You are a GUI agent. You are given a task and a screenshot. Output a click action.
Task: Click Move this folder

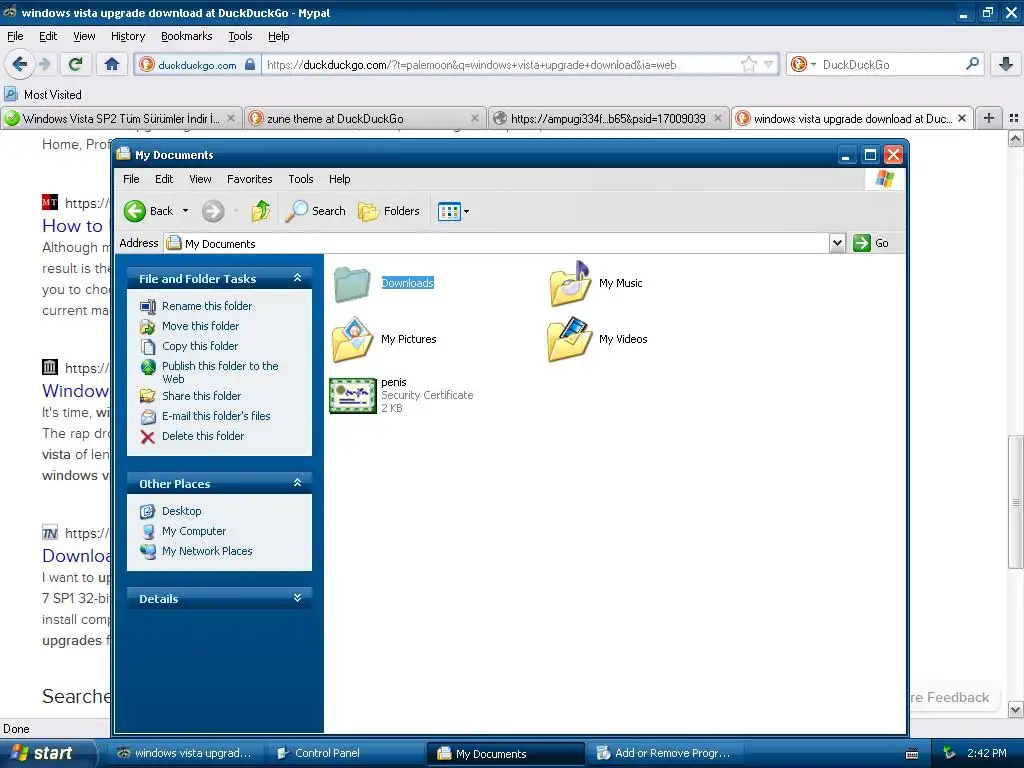click(x=200, y=326)
